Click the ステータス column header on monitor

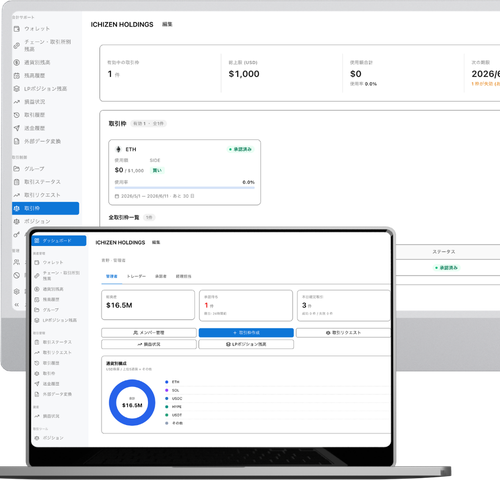[444, 252]
